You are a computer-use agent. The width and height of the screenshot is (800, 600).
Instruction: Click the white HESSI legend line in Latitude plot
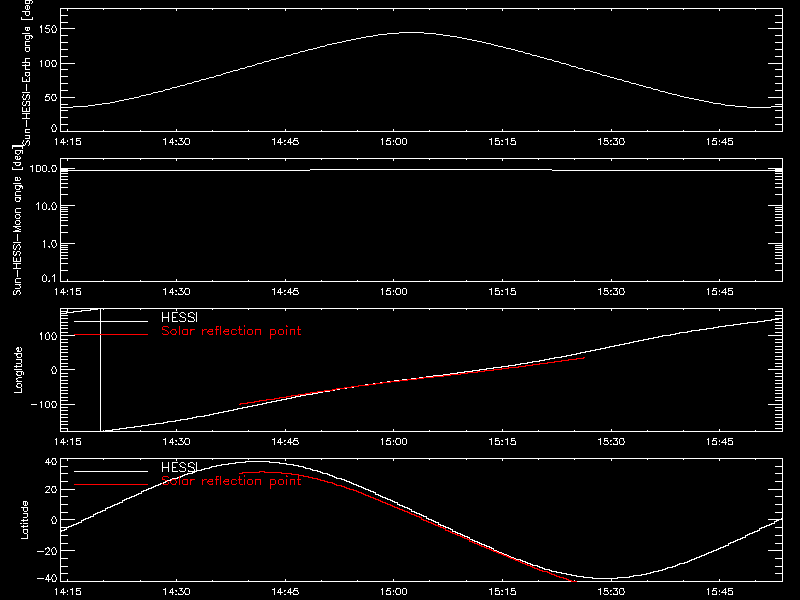(x=111, y=471)
